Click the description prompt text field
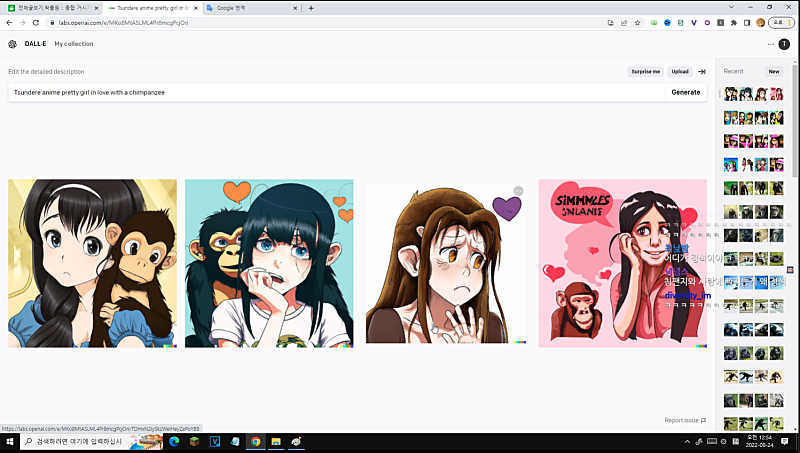 (x=337, y=92)
